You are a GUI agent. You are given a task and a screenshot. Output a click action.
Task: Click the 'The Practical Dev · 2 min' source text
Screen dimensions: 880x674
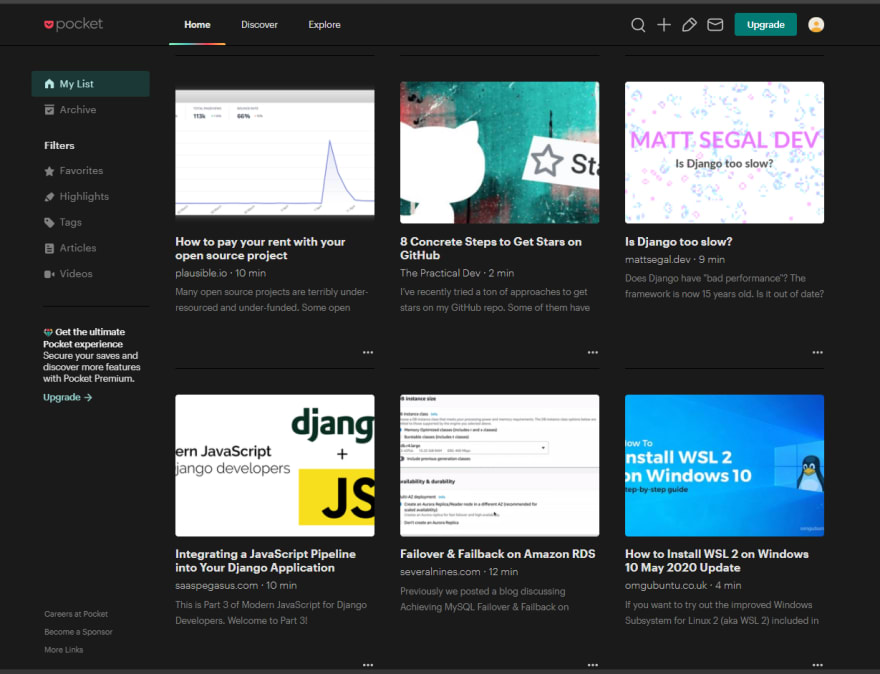point(457,273)
